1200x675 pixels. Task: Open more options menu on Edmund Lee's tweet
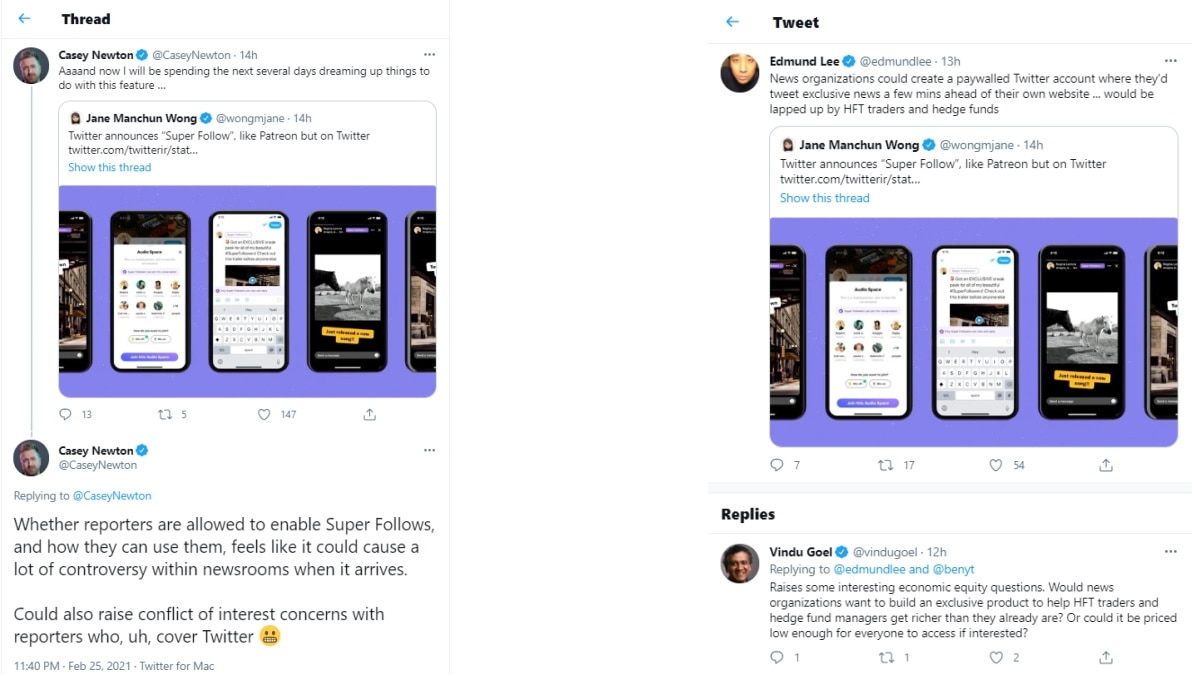[x=1170, y=61]
